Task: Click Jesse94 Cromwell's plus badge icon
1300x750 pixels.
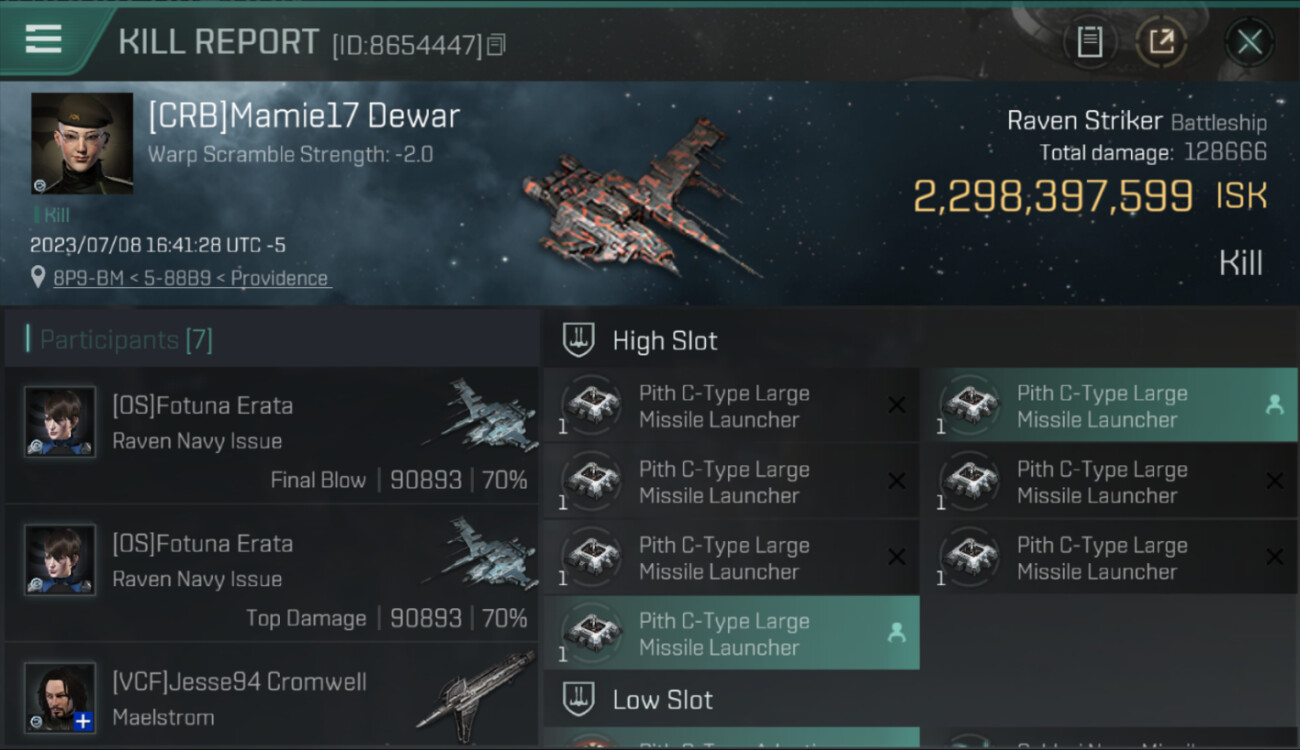Action: coord(84,722)
